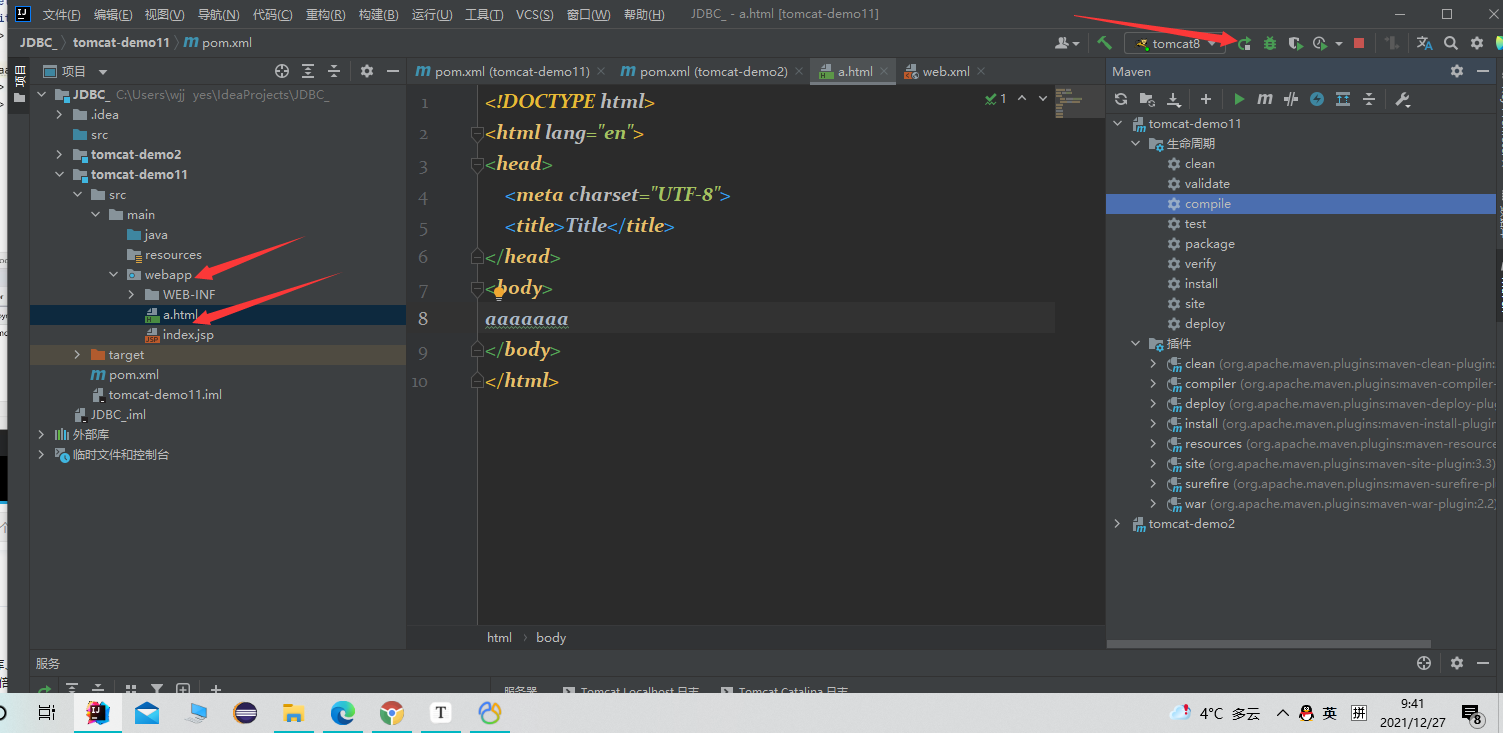Hide the Project panel with minus icon
This screenshot has width=1503, height=733.
[x=393, y=71]
